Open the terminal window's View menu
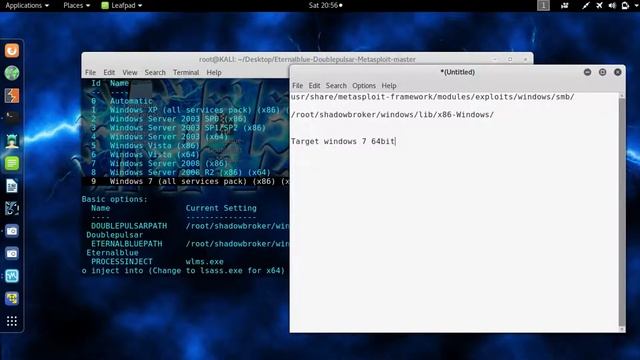Screen dimensions: 640x360 [x=130, y=72]
